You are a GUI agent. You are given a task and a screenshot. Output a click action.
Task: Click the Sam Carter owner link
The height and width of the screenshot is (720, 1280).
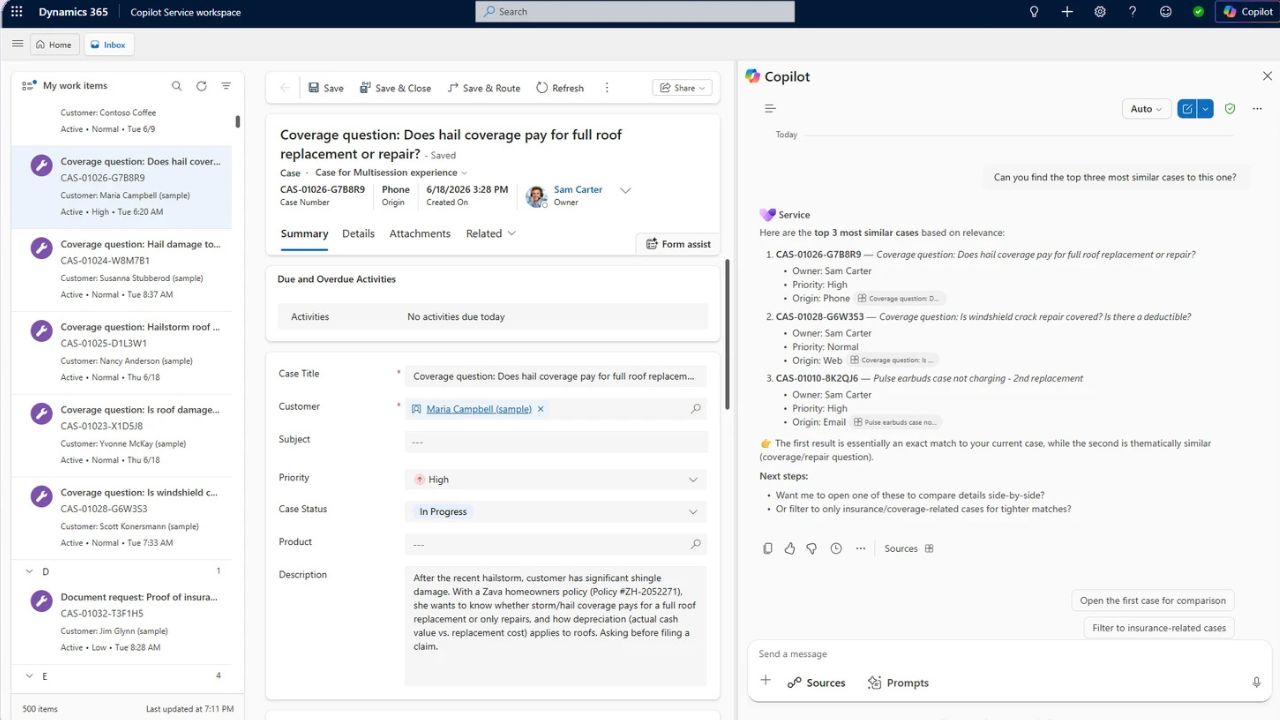point(578,190)
